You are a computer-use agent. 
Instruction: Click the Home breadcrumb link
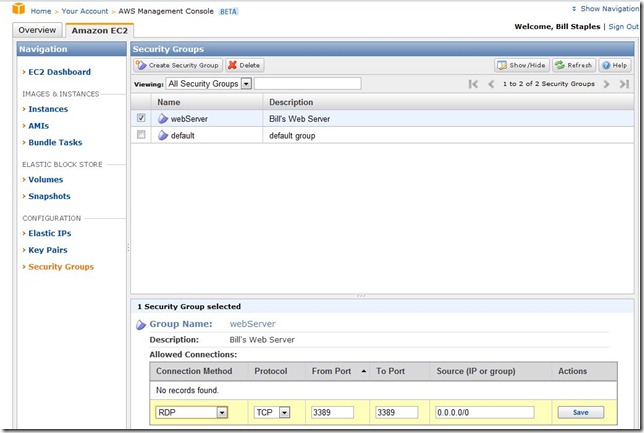41,11
